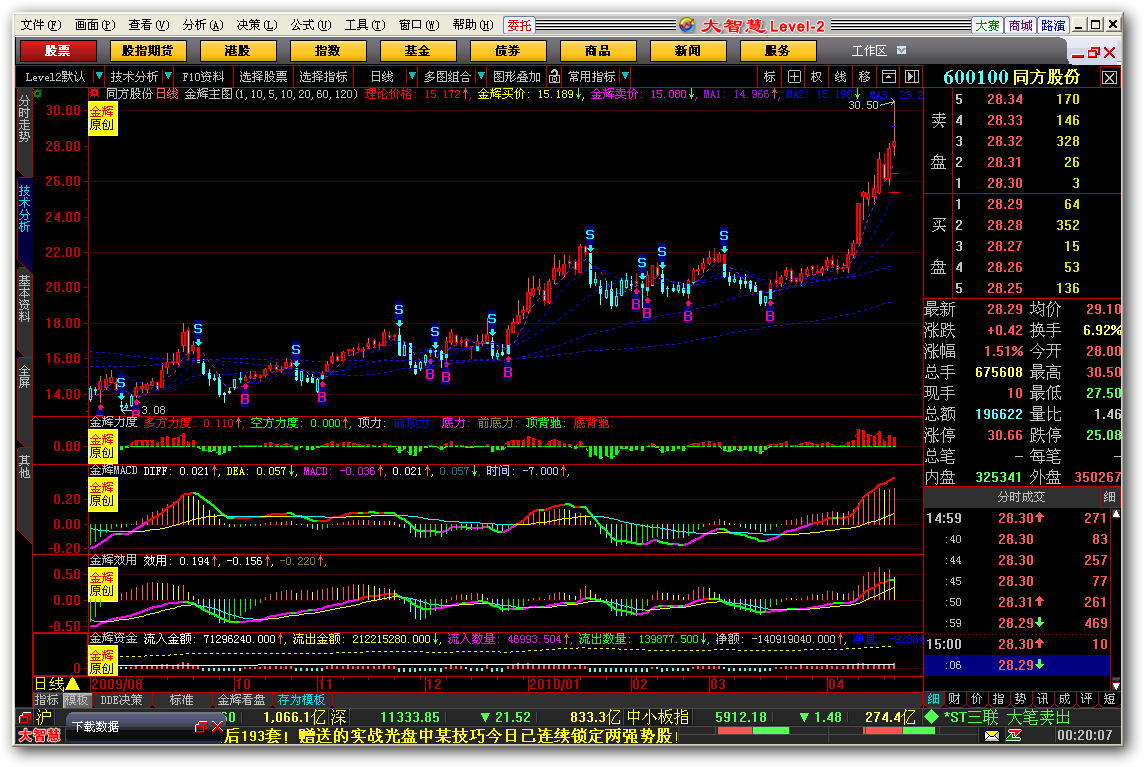This screenshot has width=1144, height=767.
Task: Click the 委托 trade button
Action: (519, 25)
